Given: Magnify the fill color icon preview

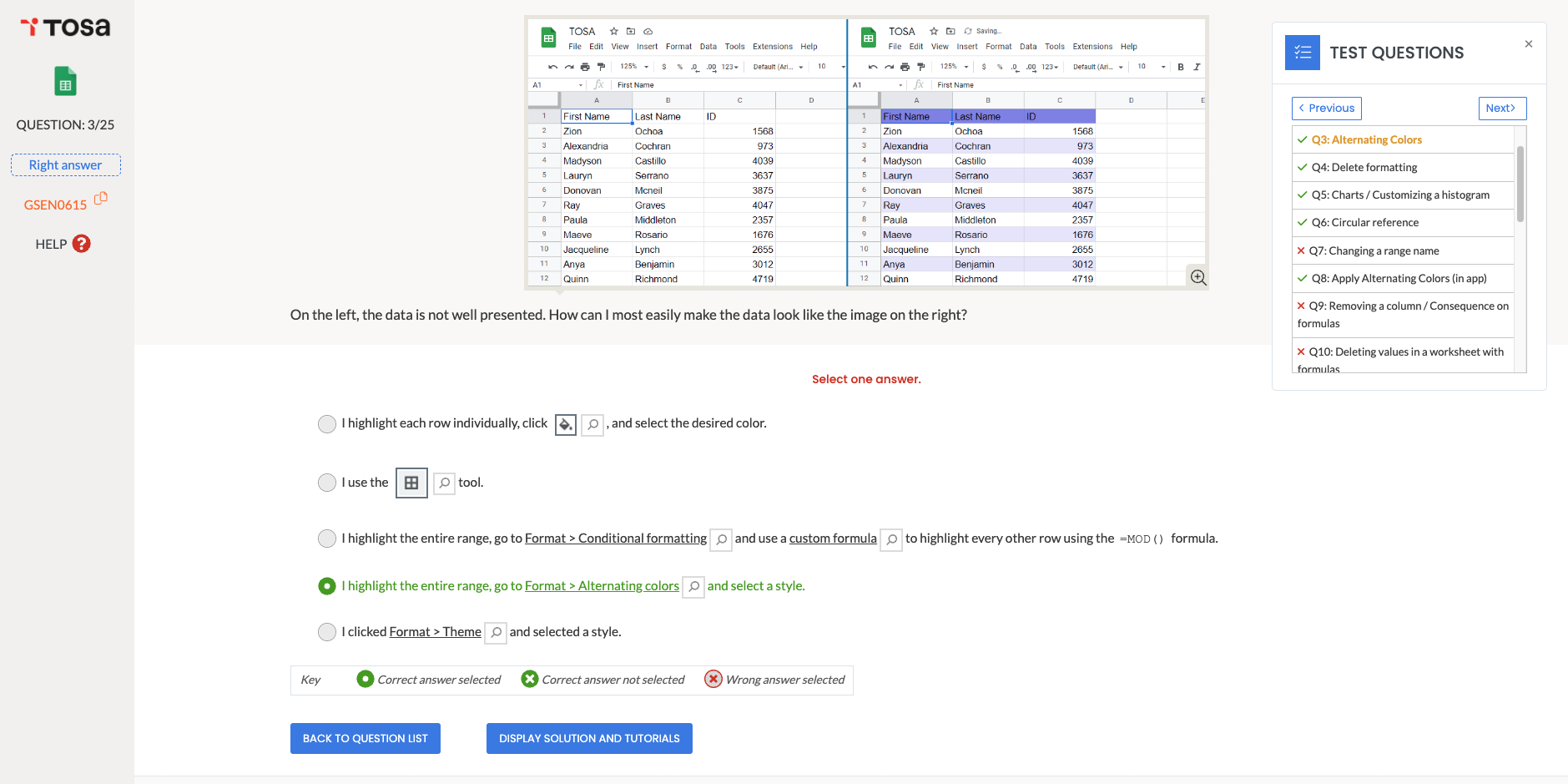Looking at the screenshot, I should pos(592,424).
